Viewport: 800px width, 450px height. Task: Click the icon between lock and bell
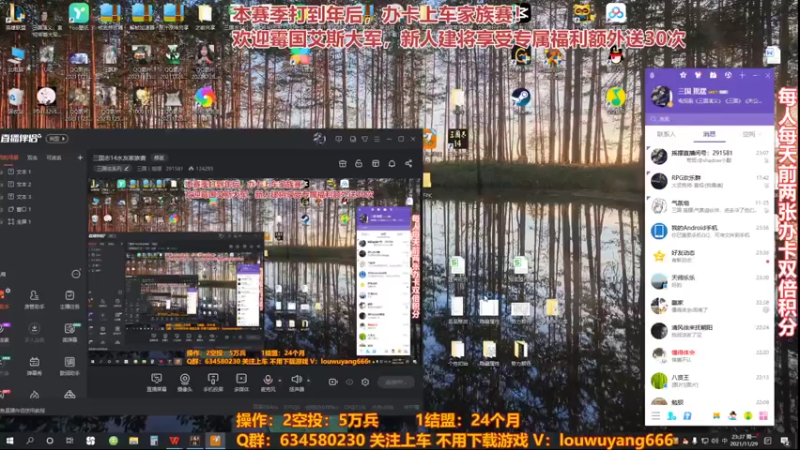pyautogui.click(x=376, y=163)
